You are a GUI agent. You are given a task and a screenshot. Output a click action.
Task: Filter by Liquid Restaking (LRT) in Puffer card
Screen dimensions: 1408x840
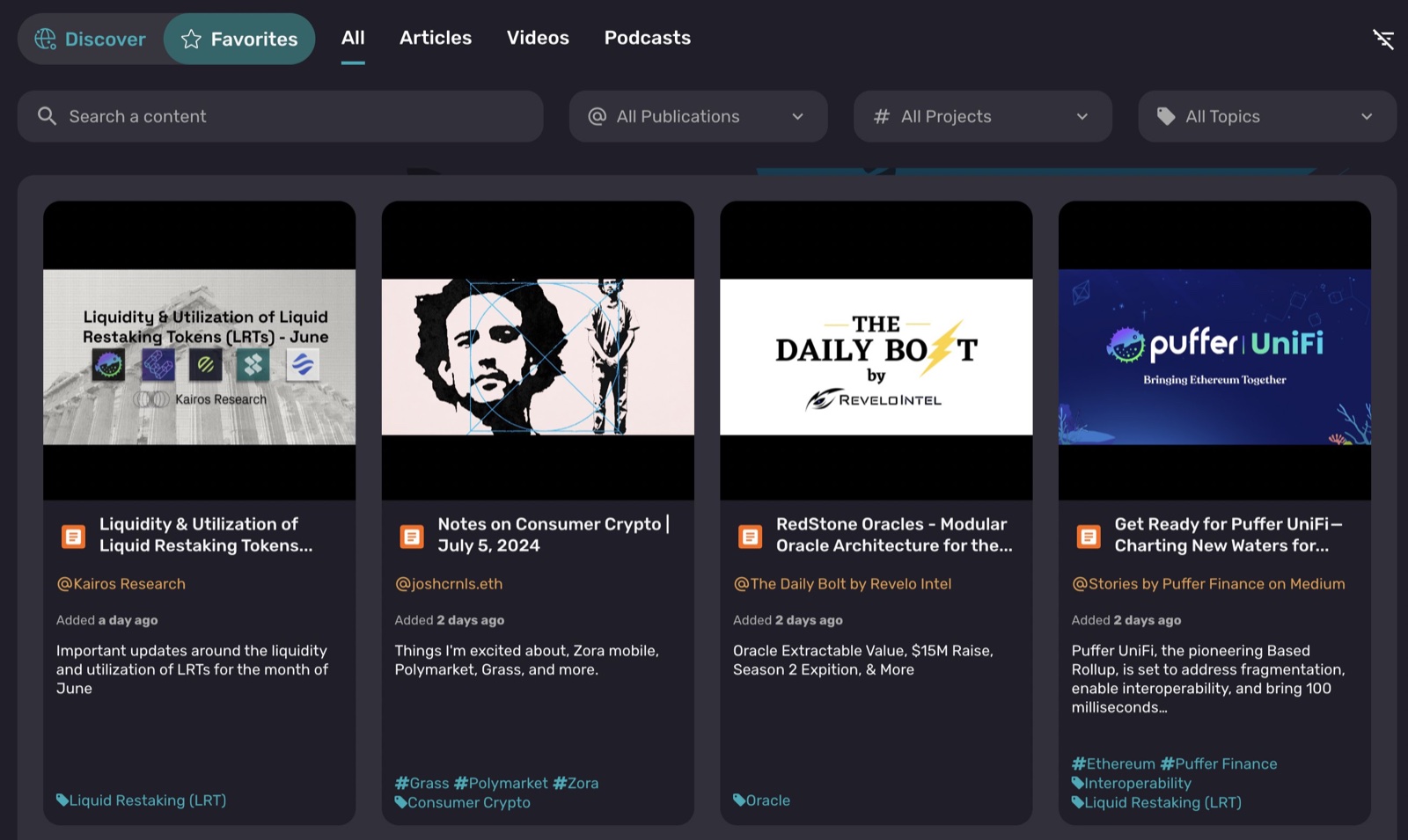click(x=1156, y=802)
